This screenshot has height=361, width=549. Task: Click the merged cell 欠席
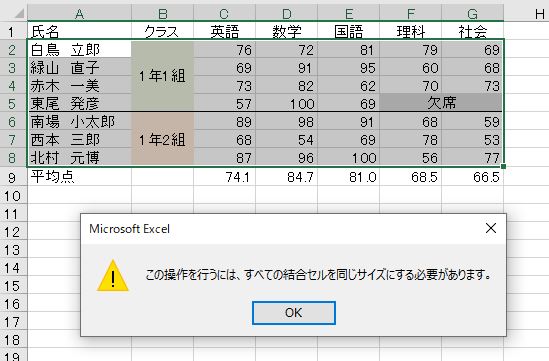click(x=442, y=103)
